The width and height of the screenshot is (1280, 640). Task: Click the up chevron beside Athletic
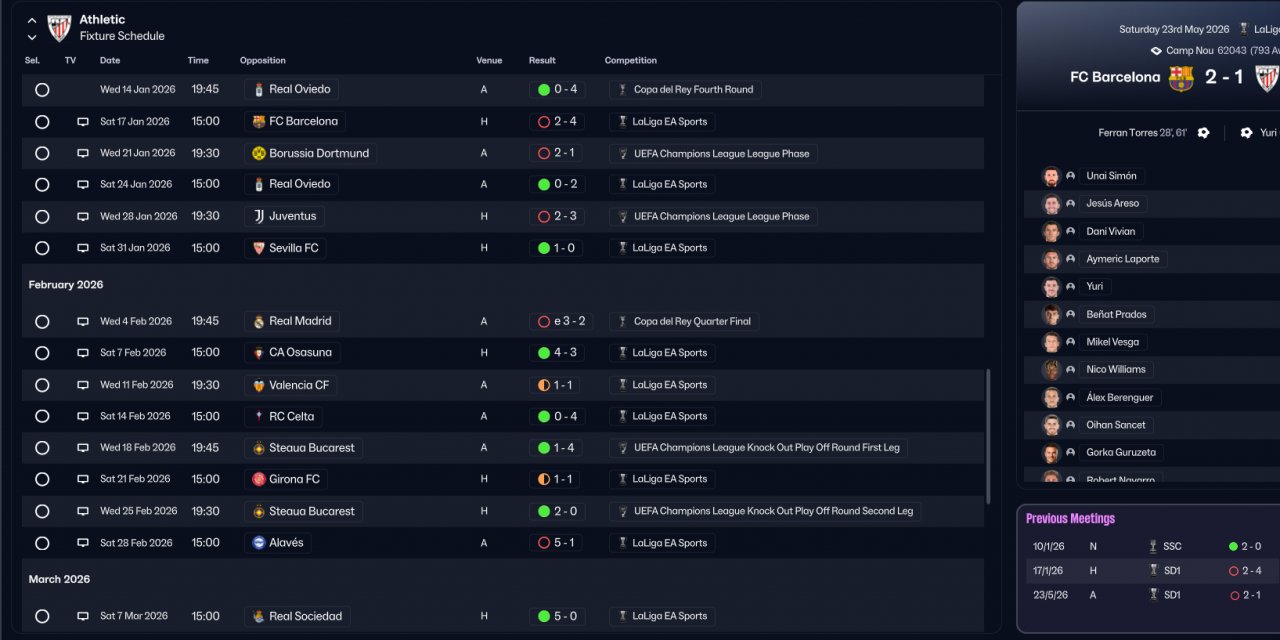click(x=32, y=20)
